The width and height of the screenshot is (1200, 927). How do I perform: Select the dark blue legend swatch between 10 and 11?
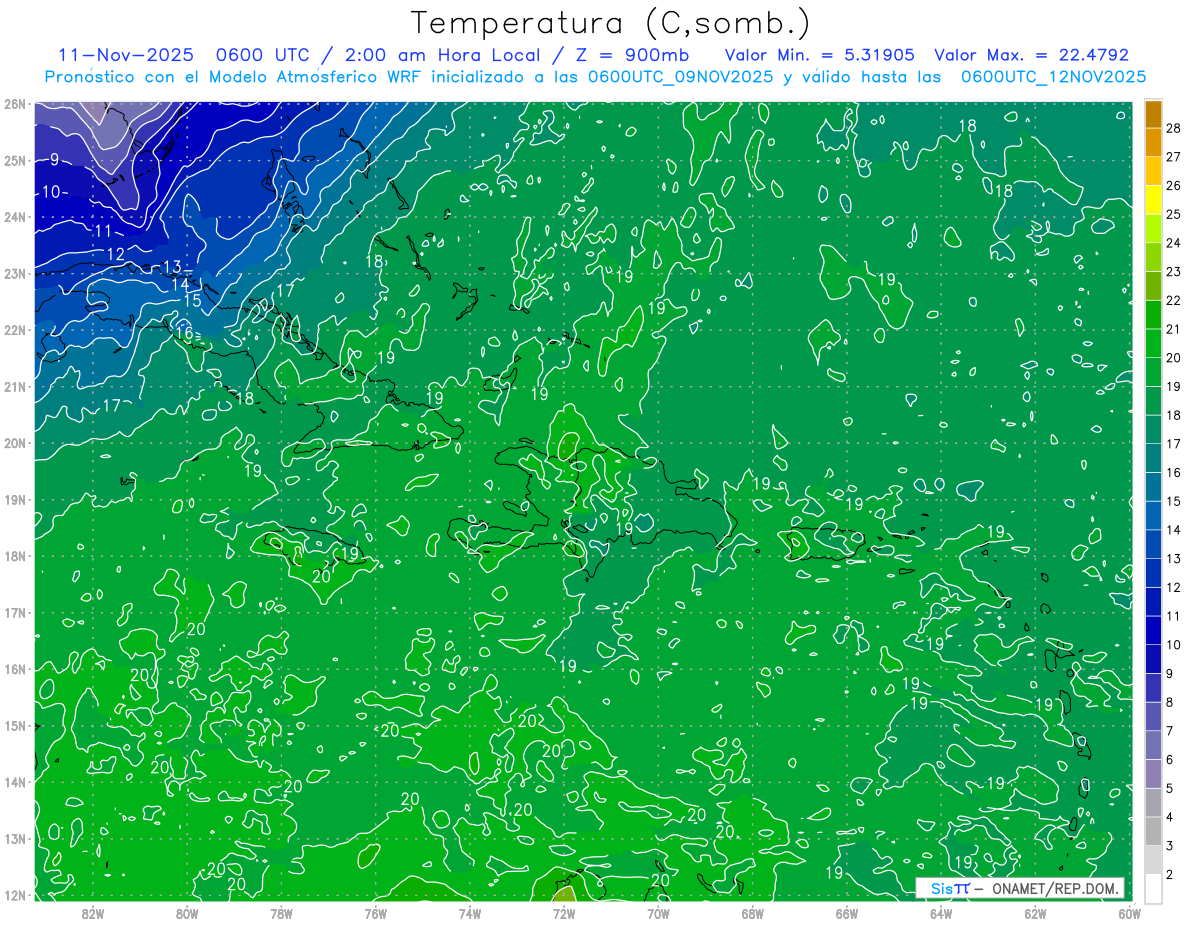coord(1153,630)
